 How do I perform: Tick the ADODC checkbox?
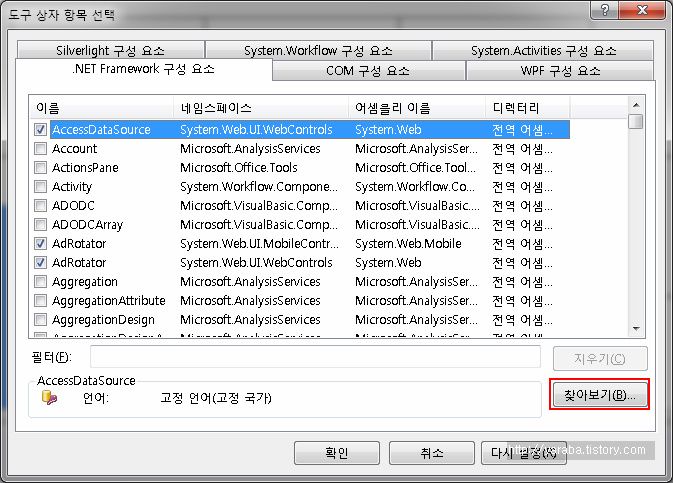40,205
